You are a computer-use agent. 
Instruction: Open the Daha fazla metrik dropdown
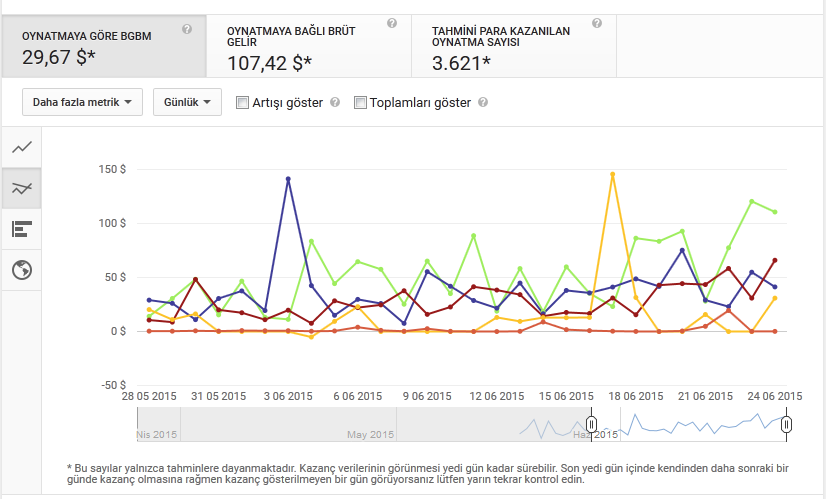click(82, 102)
